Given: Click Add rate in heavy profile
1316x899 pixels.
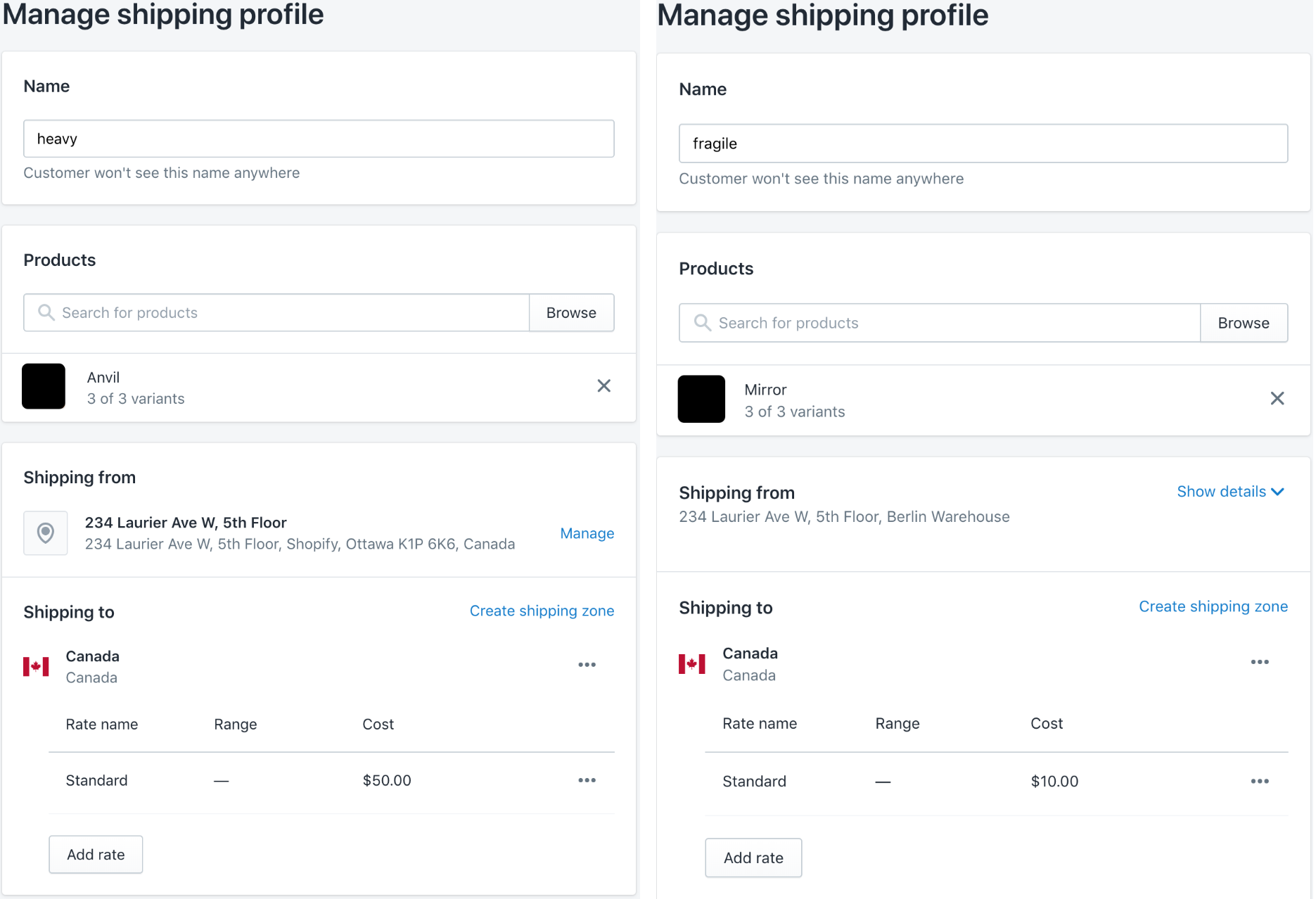Looking at the screenshot, I should pyautogui.click(x=96, y=855).
